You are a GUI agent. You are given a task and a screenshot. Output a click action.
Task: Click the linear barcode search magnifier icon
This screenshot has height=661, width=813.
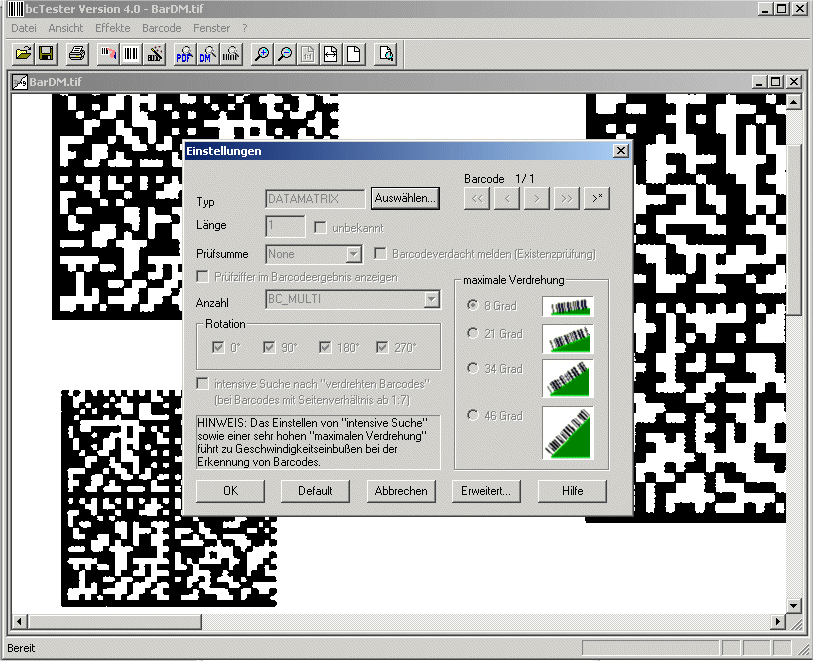coord(231,54)
